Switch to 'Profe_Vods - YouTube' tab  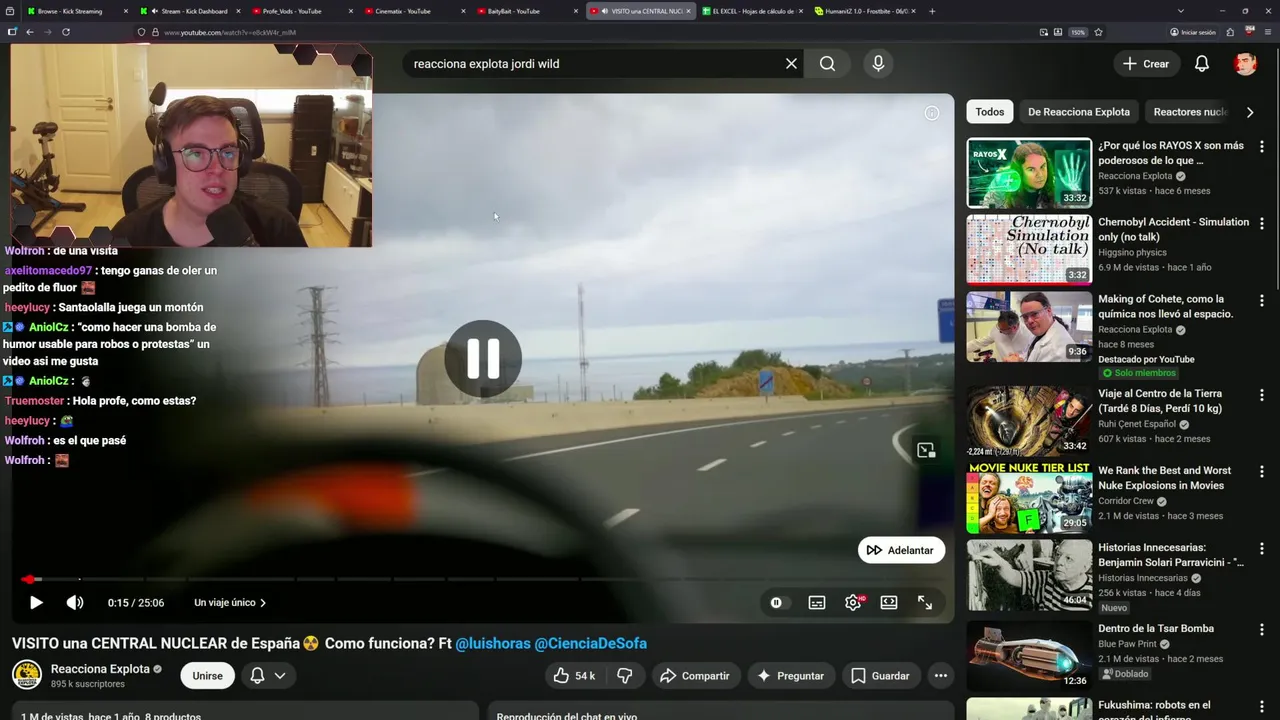300,11
